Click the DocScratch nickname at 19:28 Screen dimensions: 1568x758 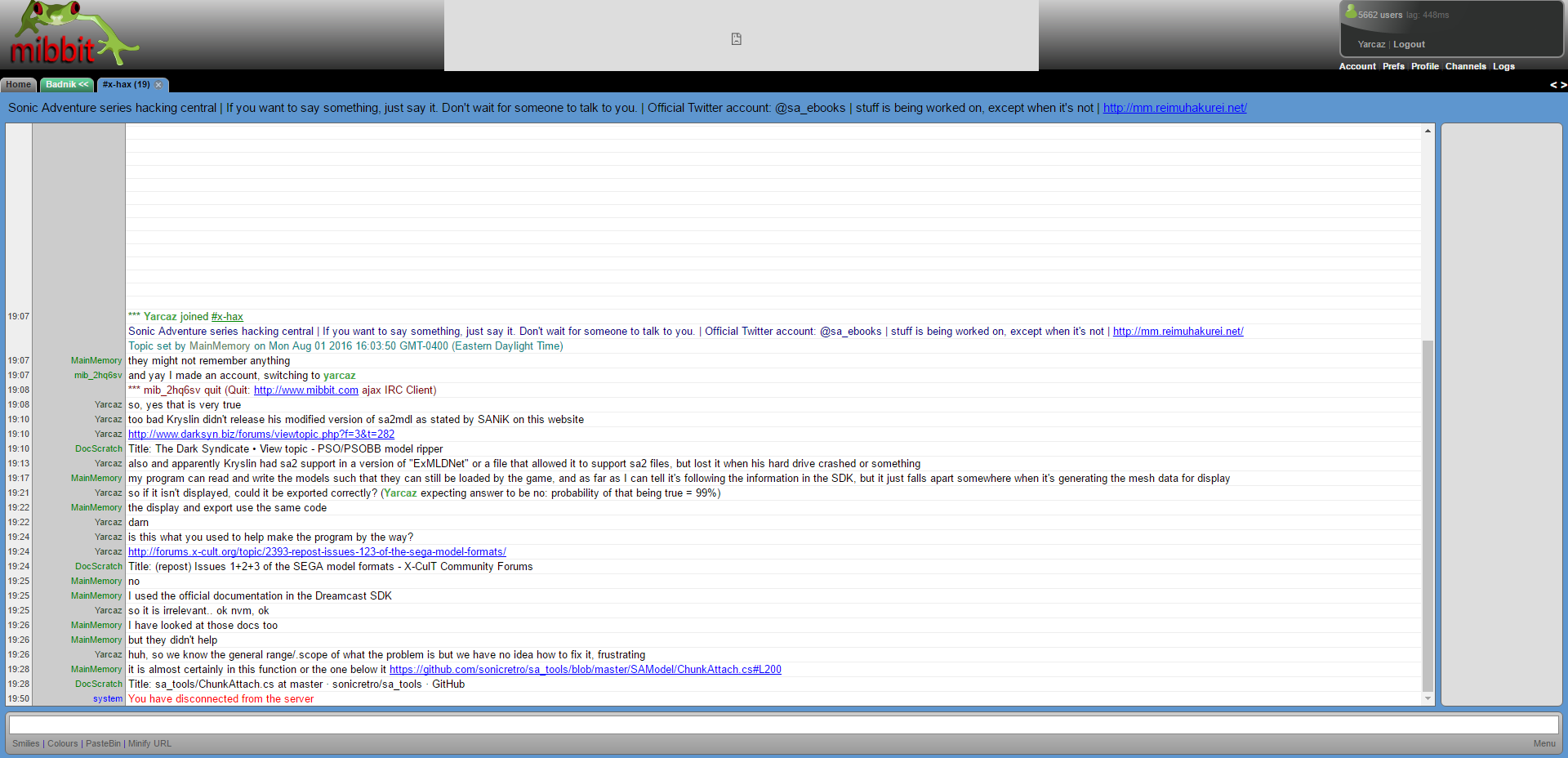pos(99,684)
